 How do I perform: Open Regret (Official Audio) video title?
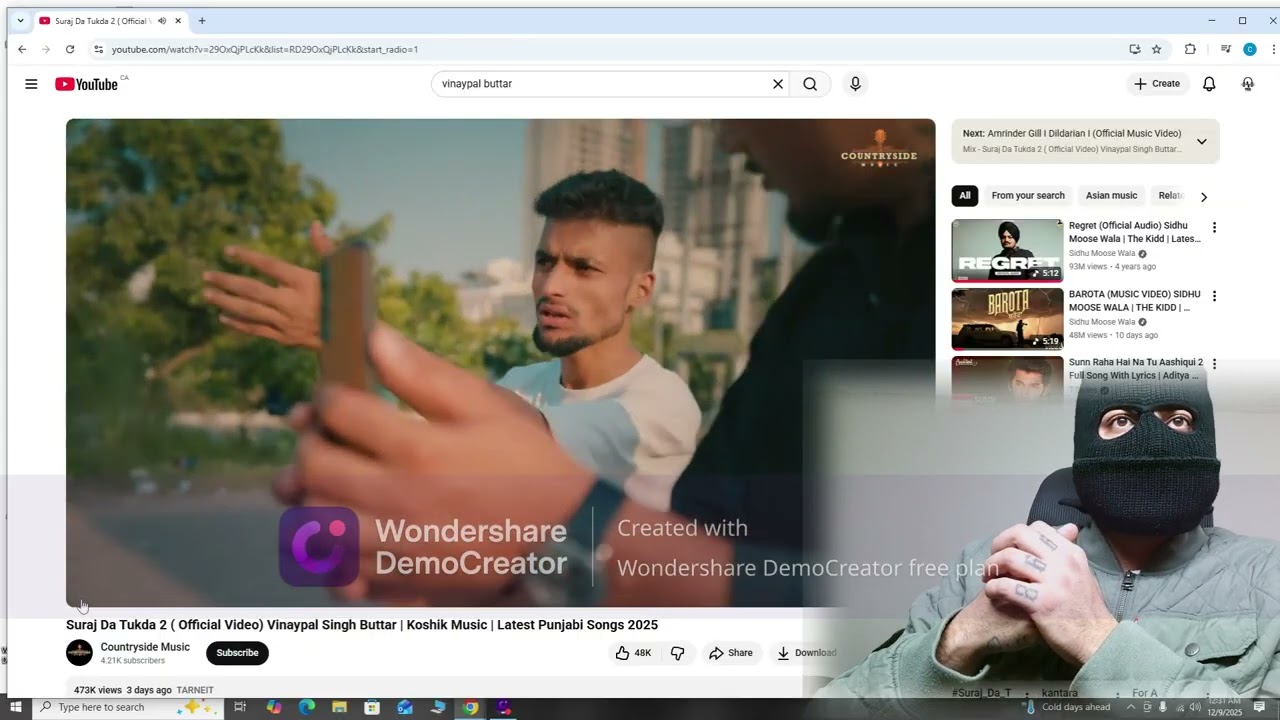point(1135,232)
